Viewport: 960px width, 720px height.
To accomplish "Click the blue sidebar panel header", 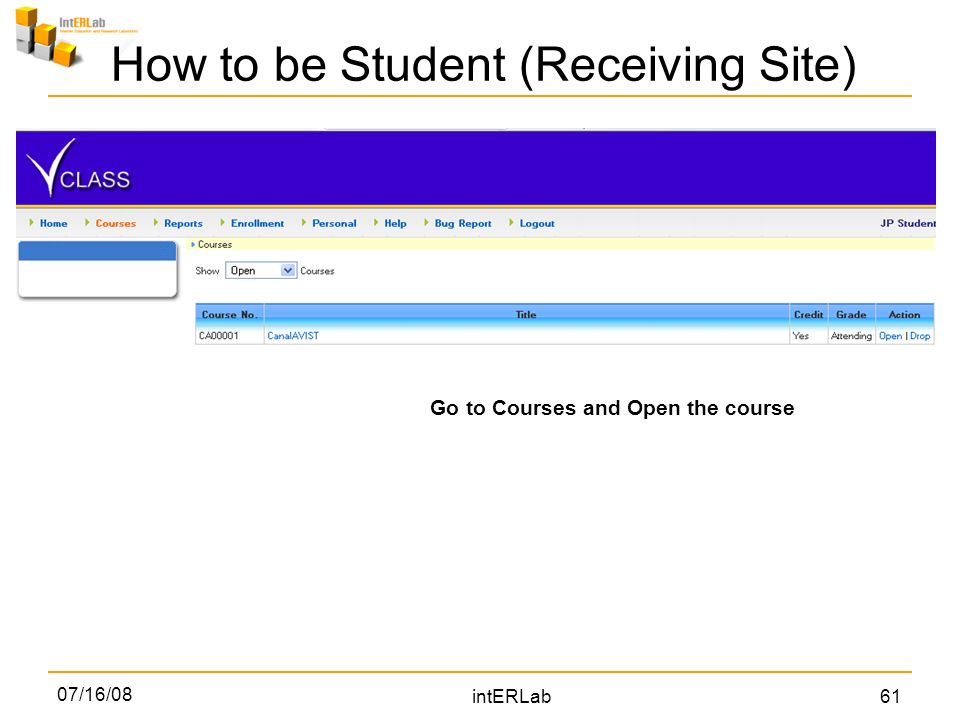I will coord(97,251).
